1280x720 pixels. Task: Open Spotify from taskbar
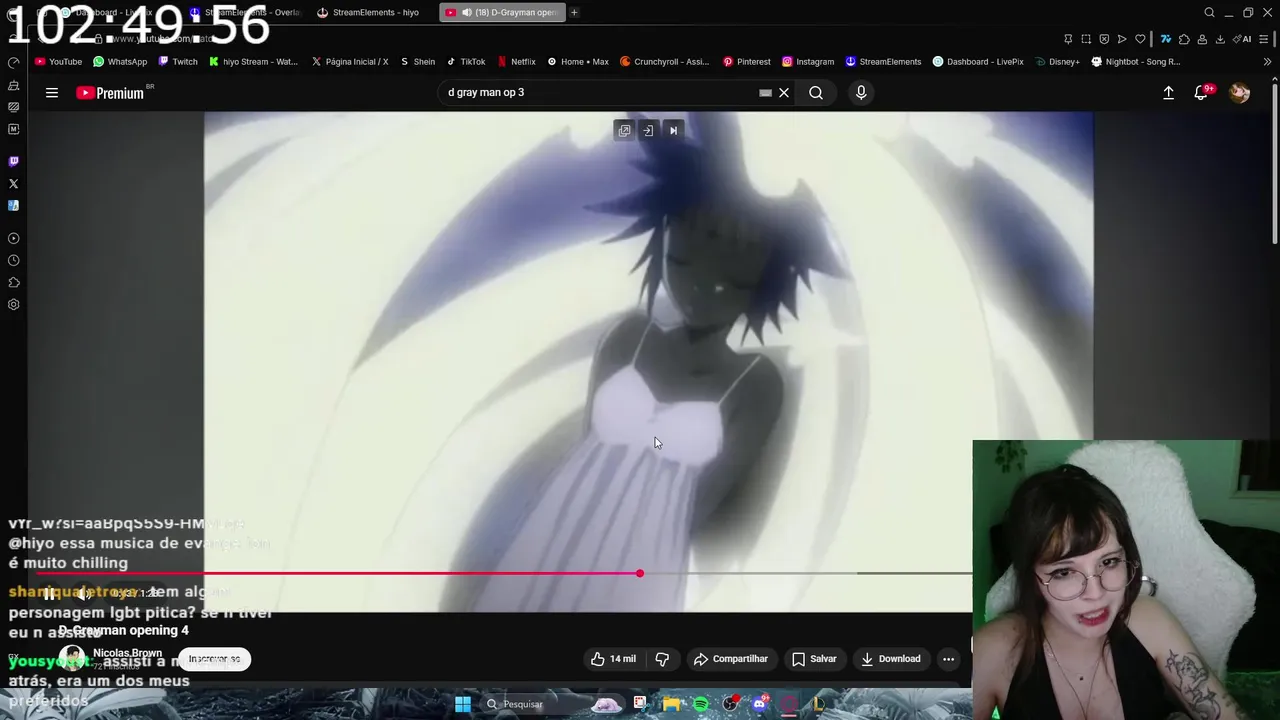(701, 704)
